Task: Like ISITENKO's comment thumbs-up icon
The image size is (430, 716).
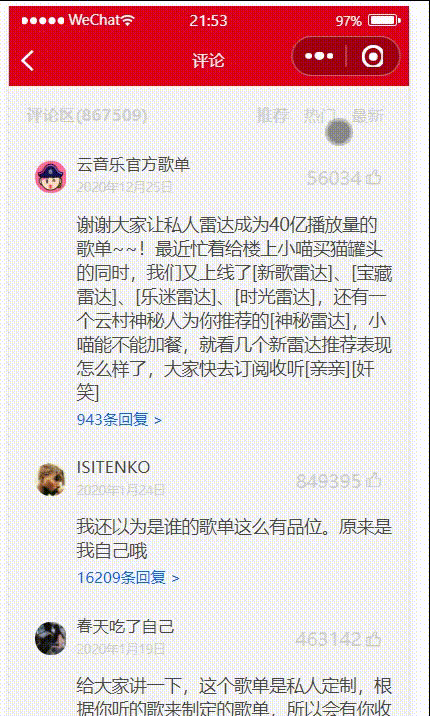Action: pyautogui.click(x=374, y=480)
